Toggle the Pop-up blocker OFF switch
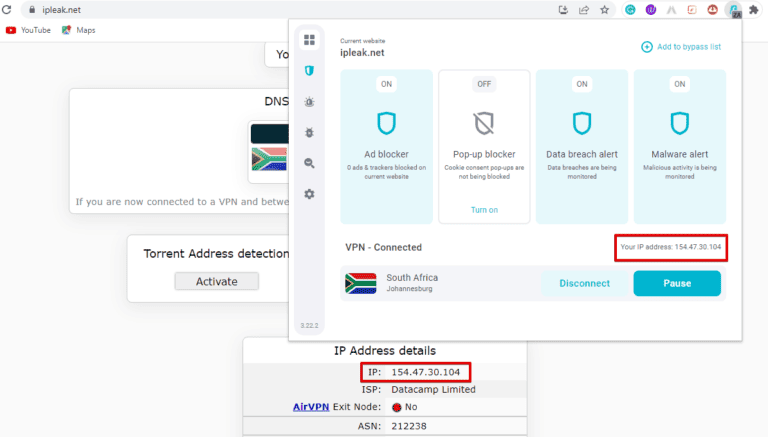768x437 pixels. [484, 84]
